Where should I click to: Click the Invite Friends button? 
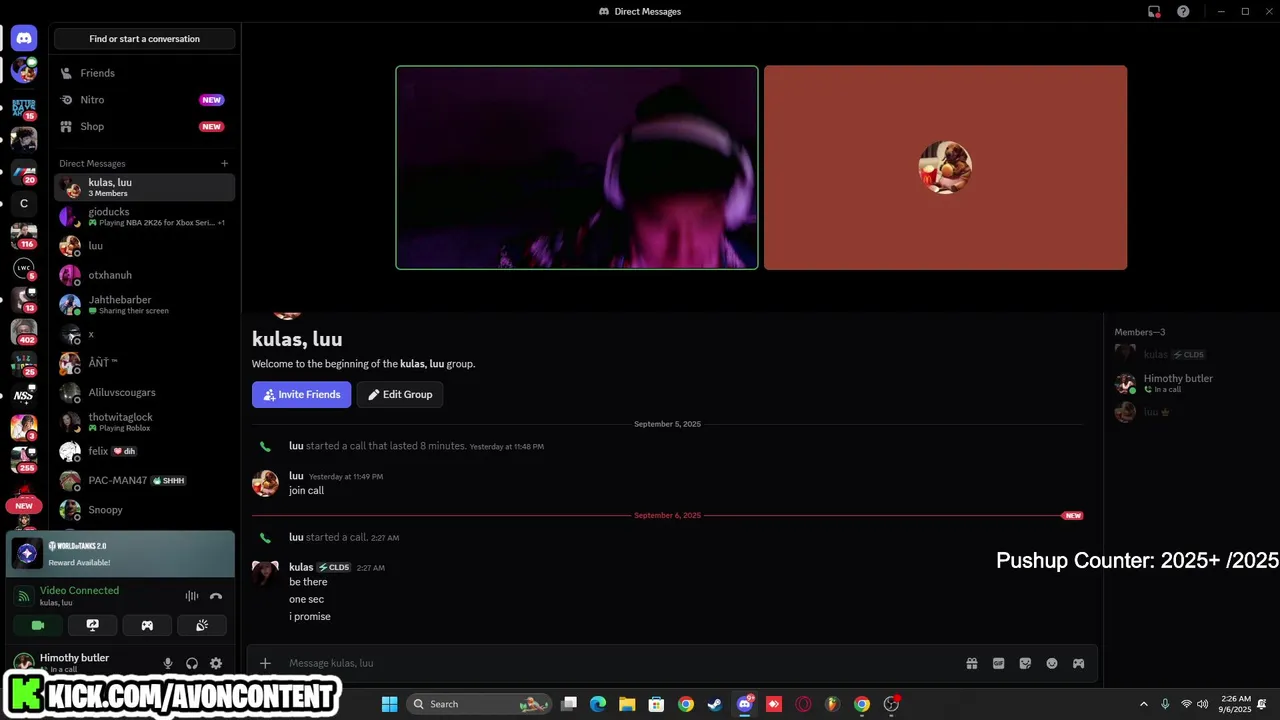point(301,394)
